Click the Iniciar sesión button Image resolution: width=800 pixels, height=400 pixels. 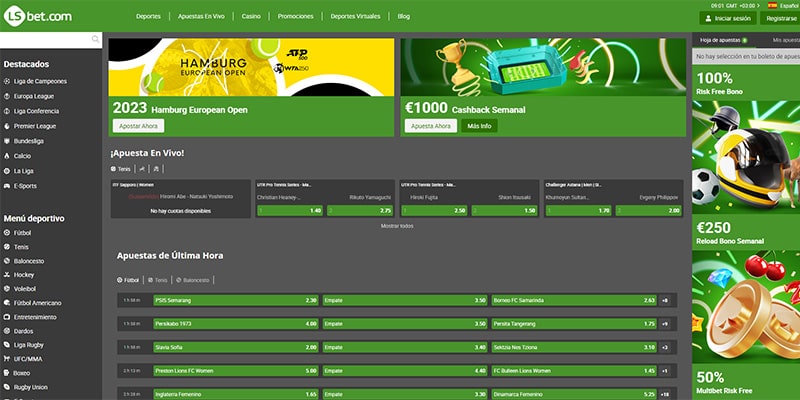[728, 18]
